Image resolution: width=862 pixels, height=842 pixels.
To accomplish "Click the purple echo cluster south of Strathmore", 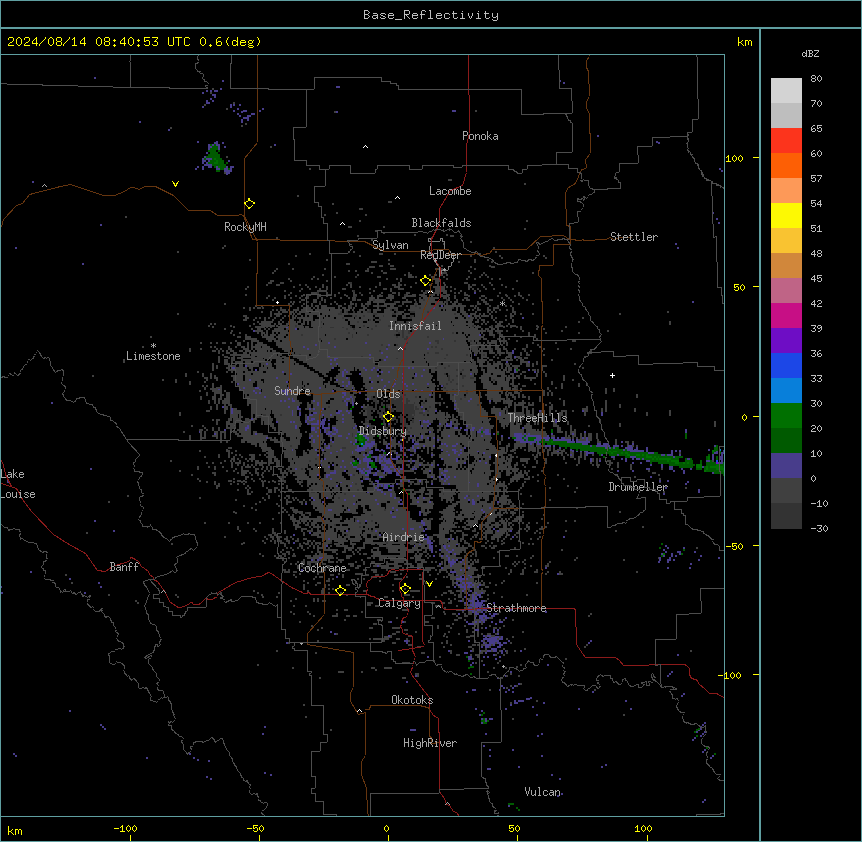I will pyautogui.click(x=493, y=642).
